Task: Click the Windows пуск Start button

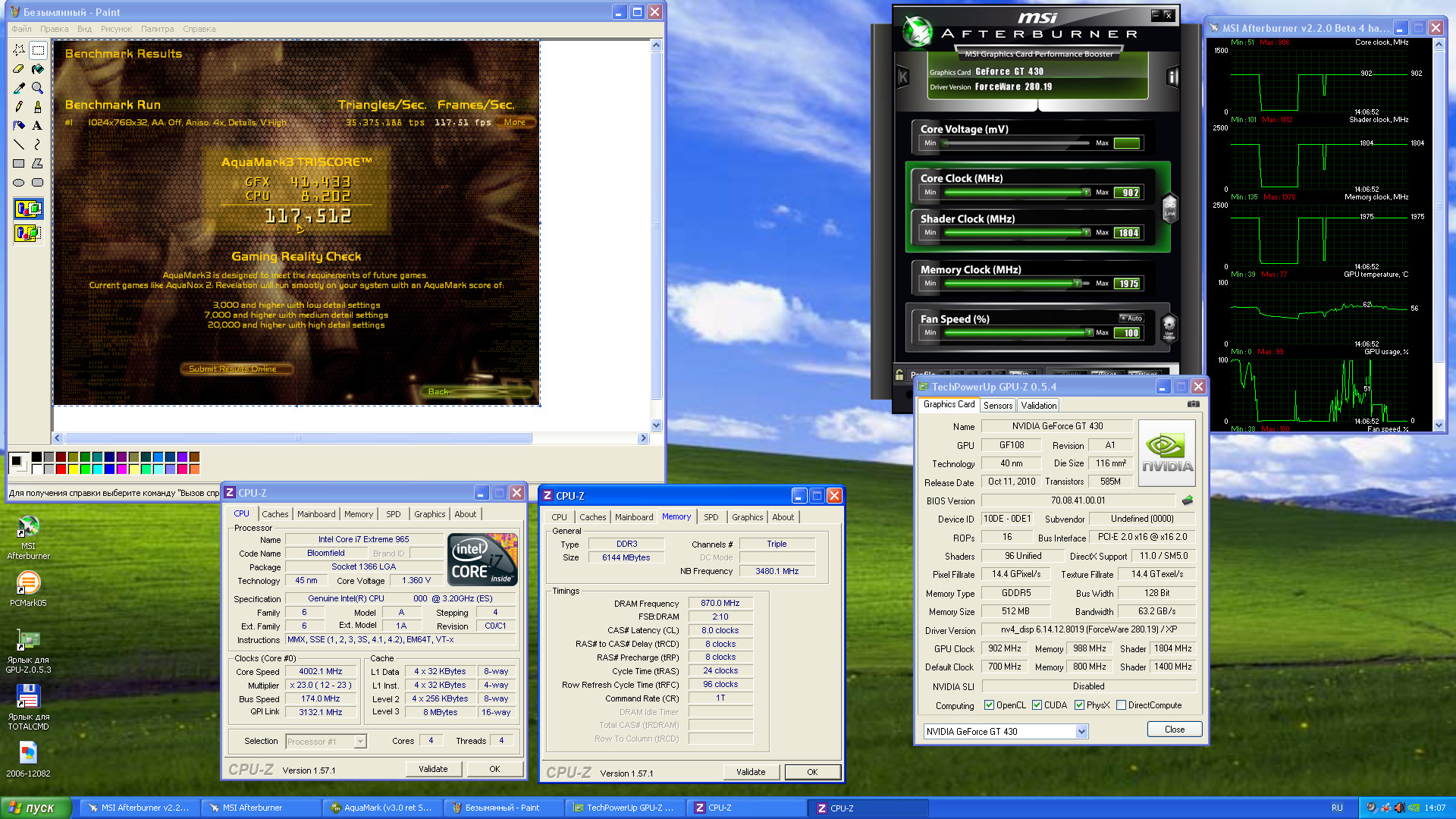Action: [35, 808]
